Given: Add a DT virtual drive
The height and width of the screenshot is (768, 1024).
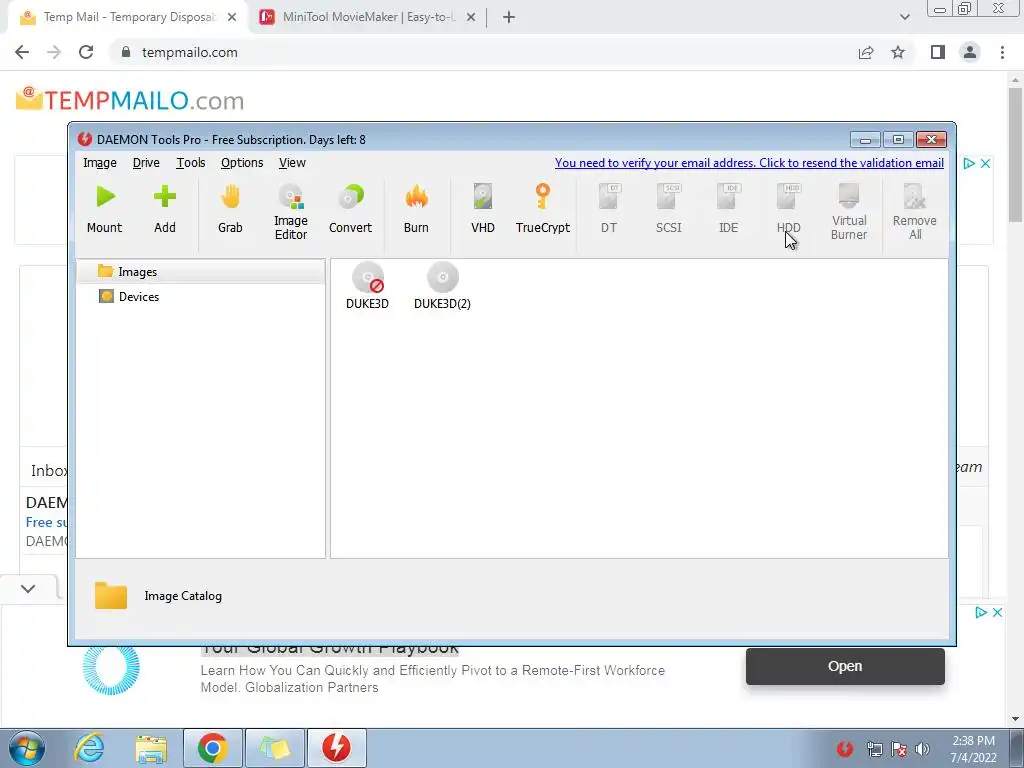Looking at the screenshot, I should pyautogui.click(x=609, y=208).
